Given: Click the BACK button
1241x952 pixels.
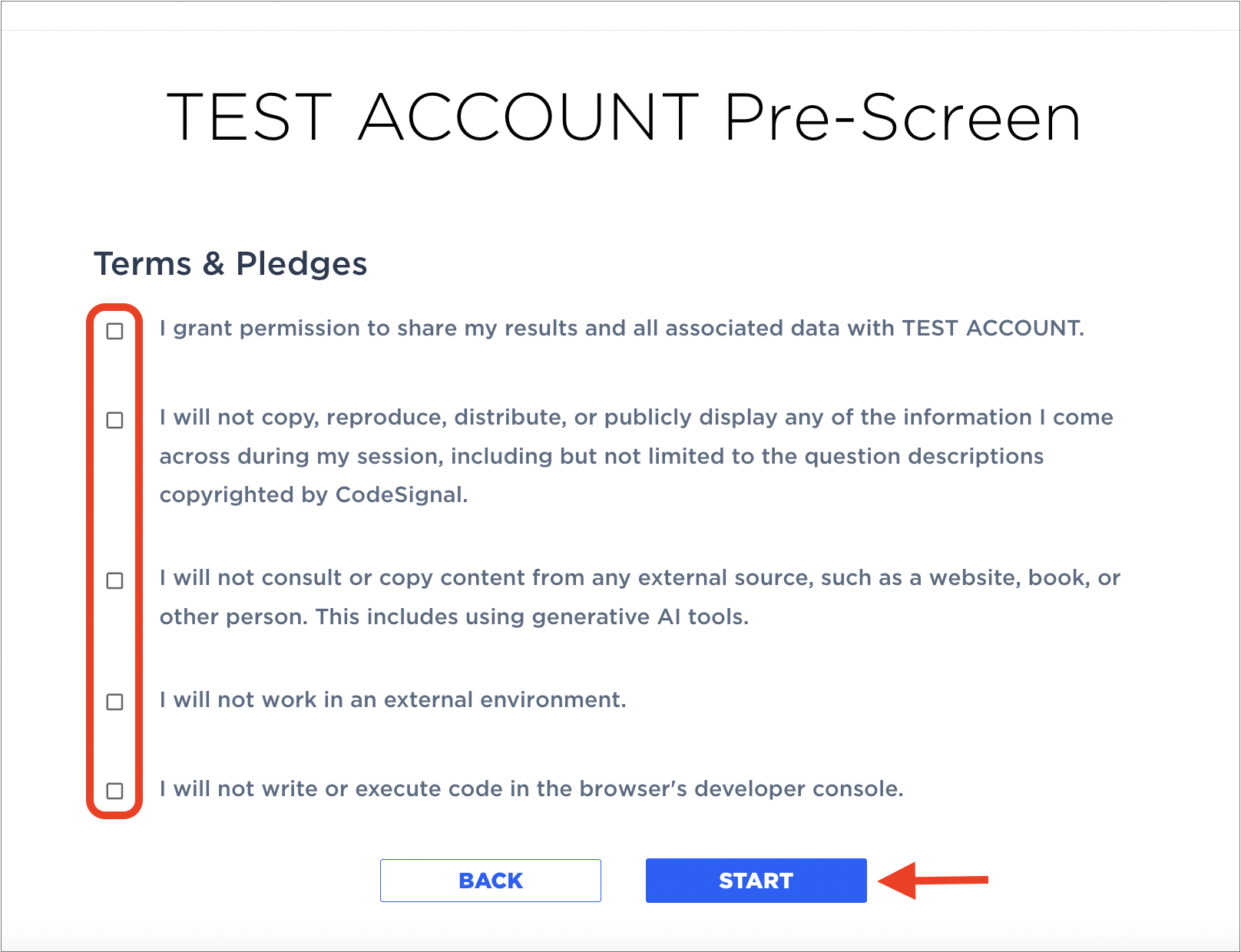Looking at the screenshot, I should click(x=490, y=881).
